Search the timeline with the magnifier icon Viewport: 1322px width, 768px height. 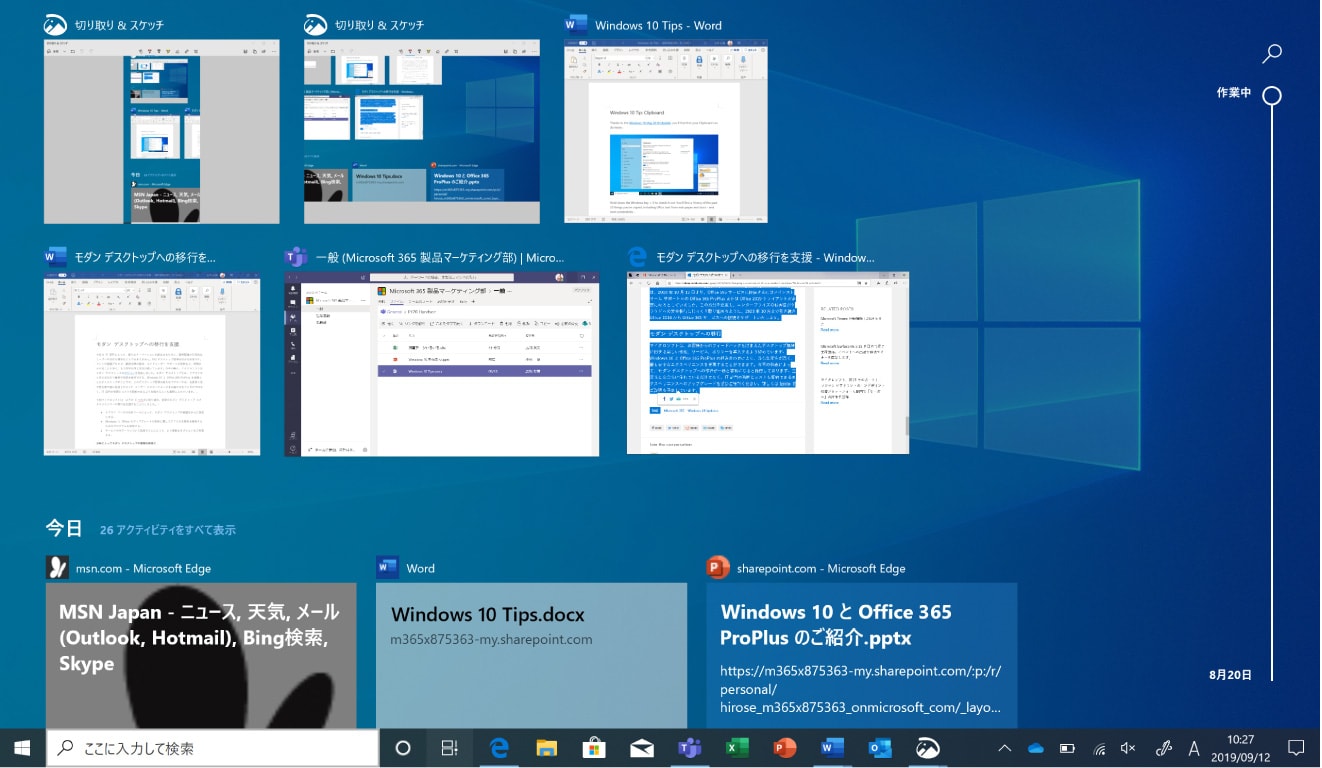(1272, 54)
